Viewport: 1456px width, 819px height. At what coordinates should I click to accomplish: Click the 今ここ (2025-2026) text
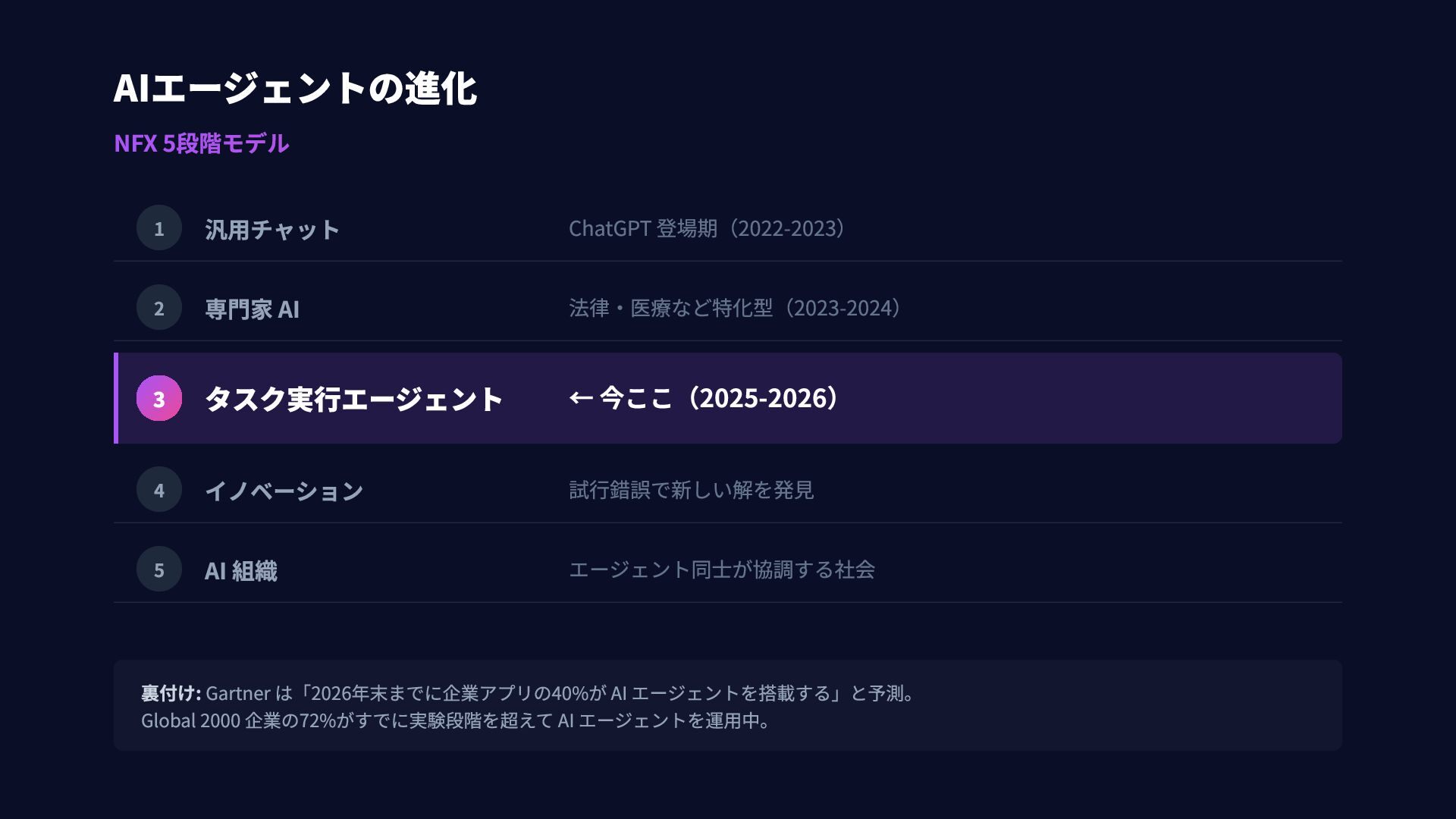click(720, 398)
